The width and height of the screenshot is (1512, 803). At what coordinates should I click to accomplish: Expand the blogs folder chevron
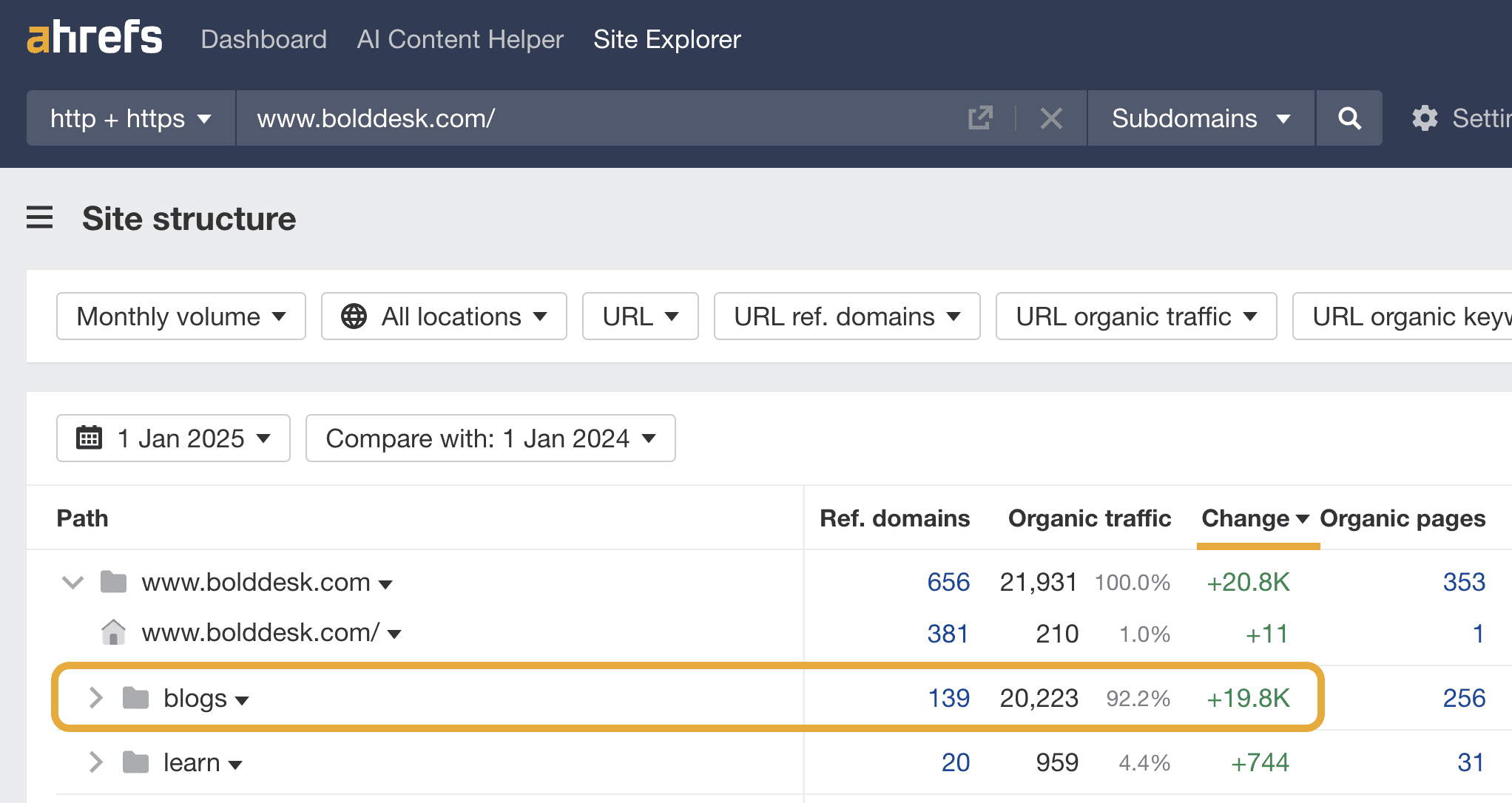tap(95, 697)
